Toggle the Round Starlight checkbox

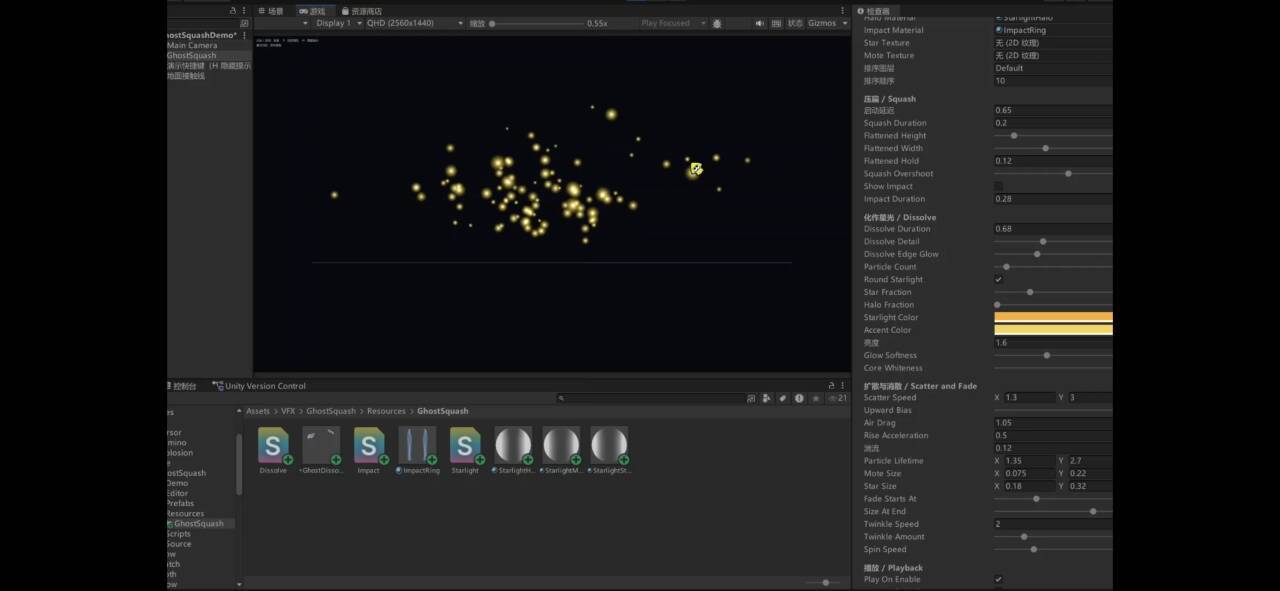[998, 280]
